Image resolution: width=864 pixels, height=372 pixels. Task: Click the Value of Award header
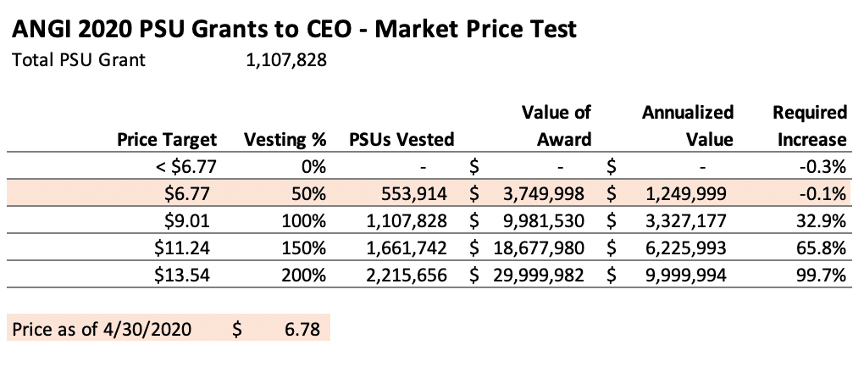click(x=556, y=126)
